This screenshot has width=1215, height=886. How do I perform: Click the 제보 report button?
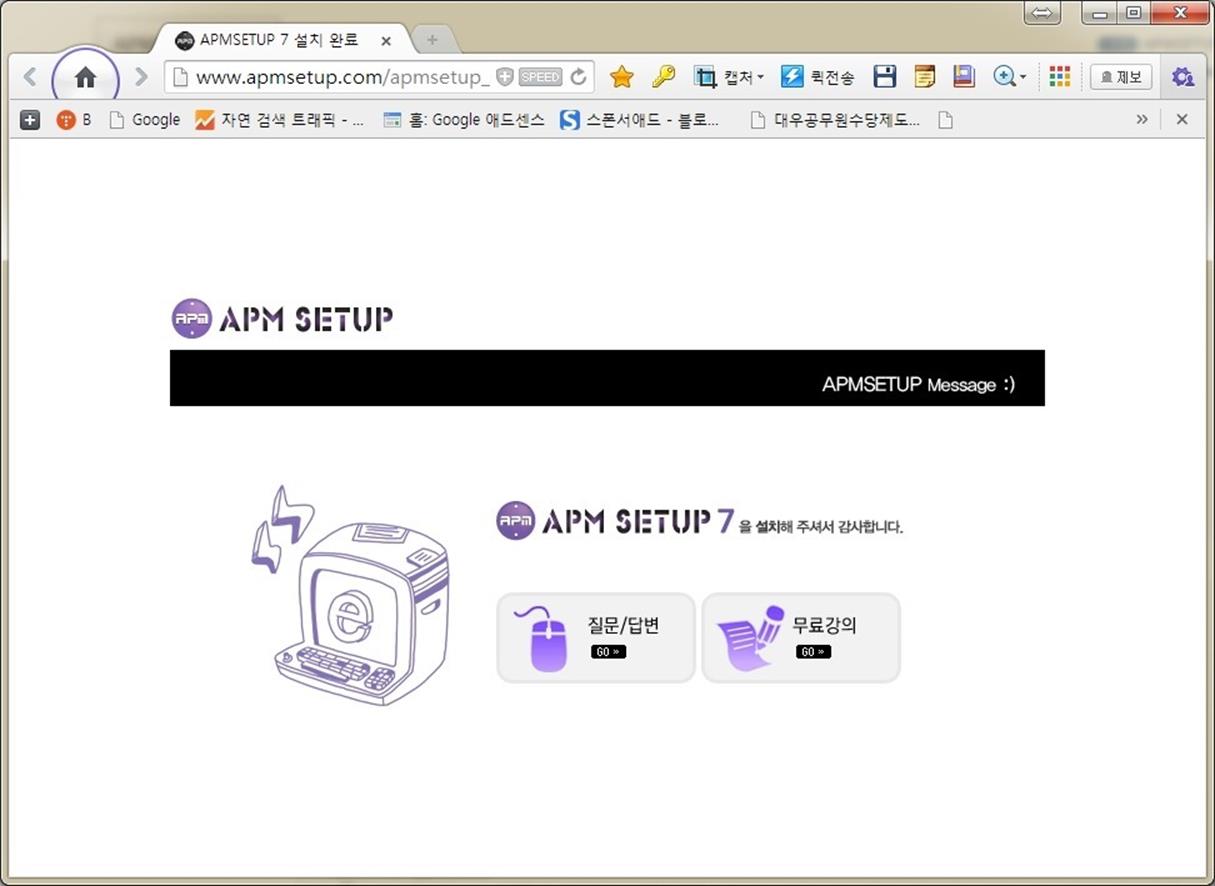pos(1121,77)
